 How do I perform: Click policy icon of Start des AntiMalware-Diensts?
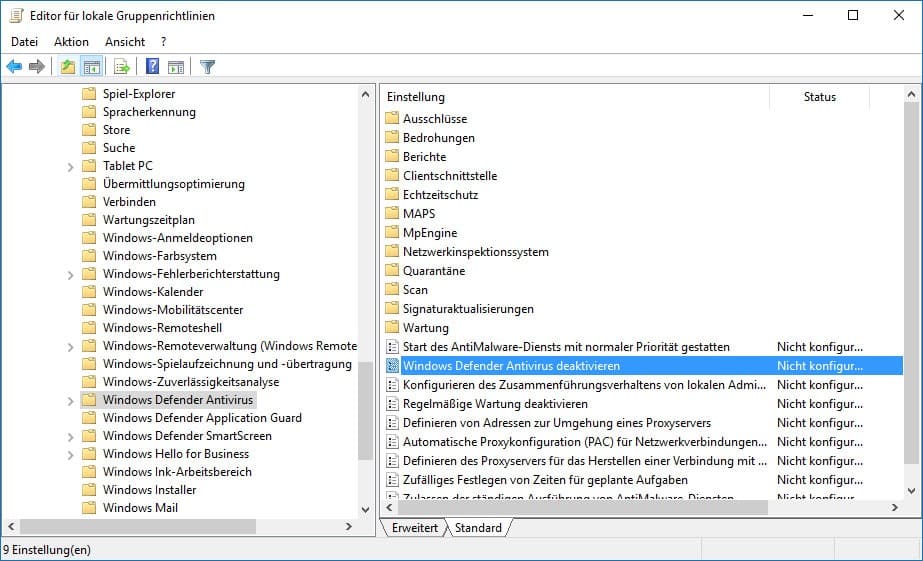tap(392, 347)
